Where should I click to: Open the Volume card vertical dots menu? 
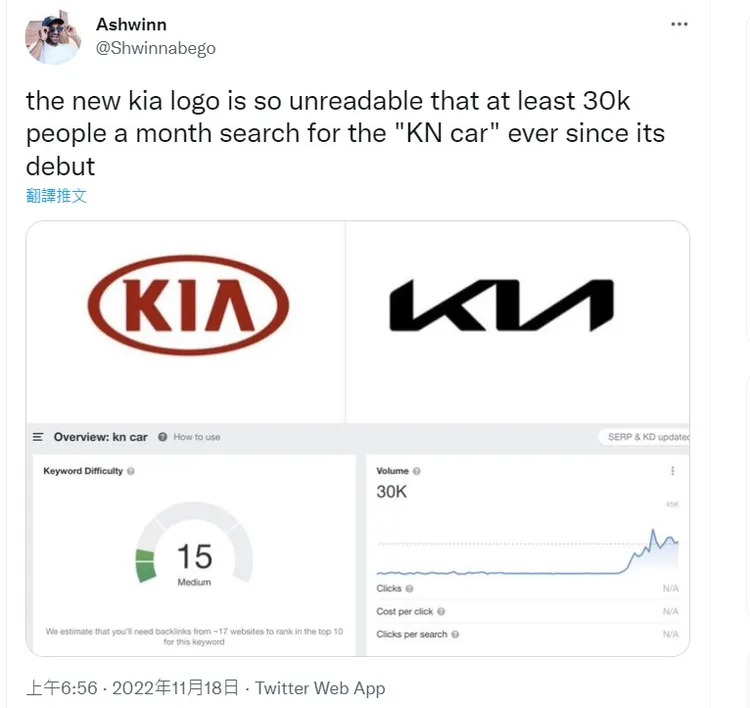[x=672, y=471]
